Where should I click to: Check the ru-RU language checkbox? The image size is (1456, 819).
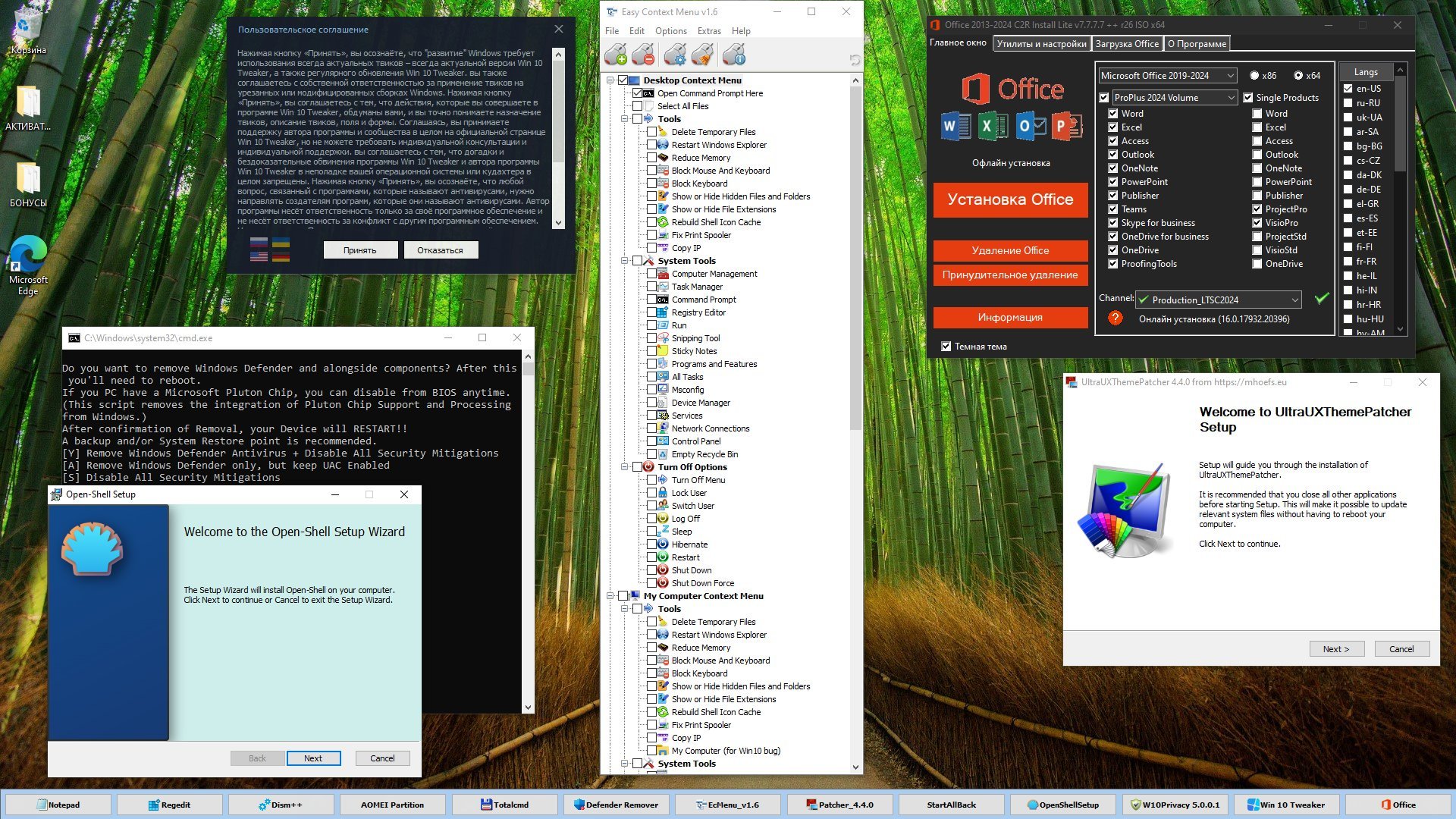point(1348,103)
